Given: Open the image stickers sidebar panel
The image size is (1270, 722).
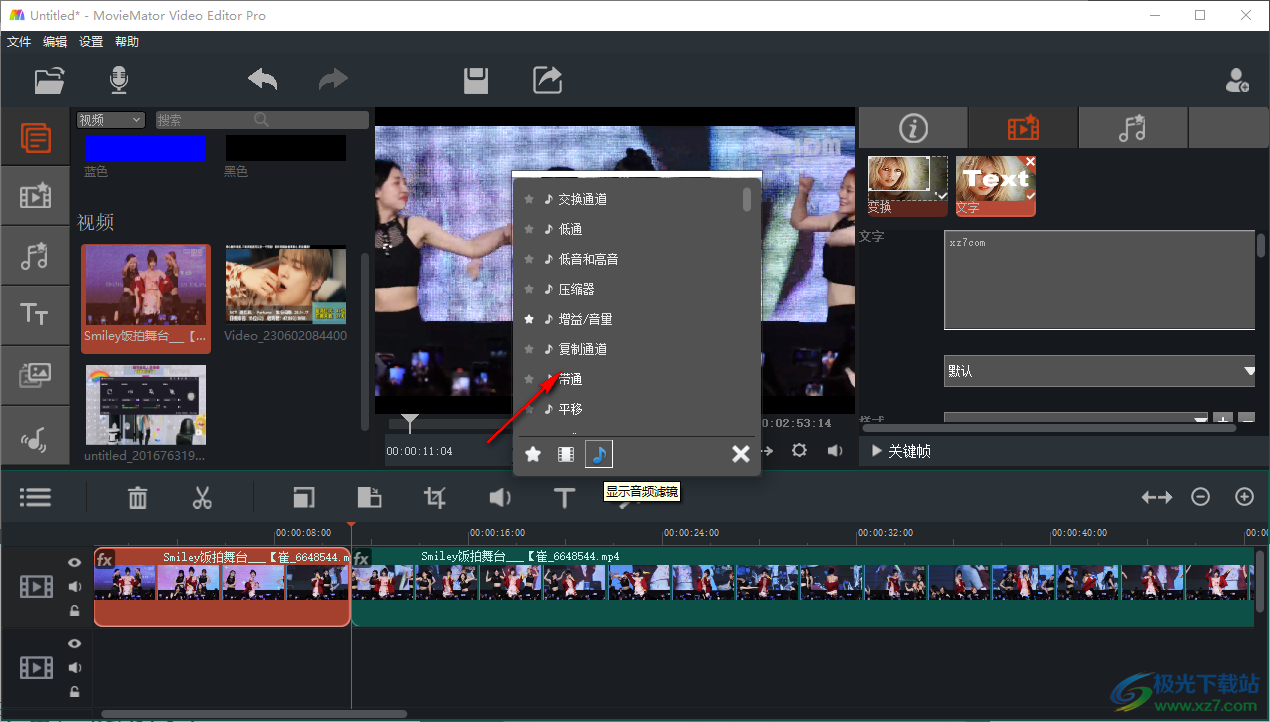Looking at the screenshot, I should [35, 375].
